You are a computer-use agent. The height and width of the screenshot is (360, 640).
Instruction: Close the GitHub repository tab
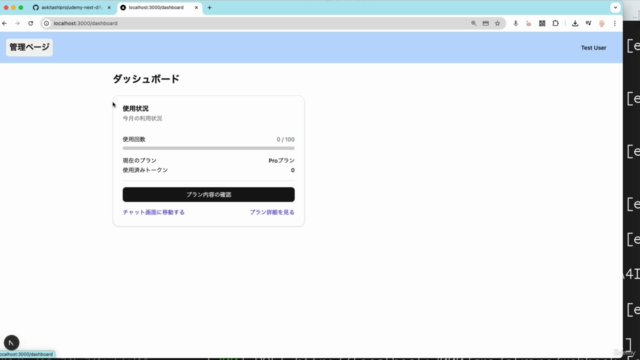[109, 7]
